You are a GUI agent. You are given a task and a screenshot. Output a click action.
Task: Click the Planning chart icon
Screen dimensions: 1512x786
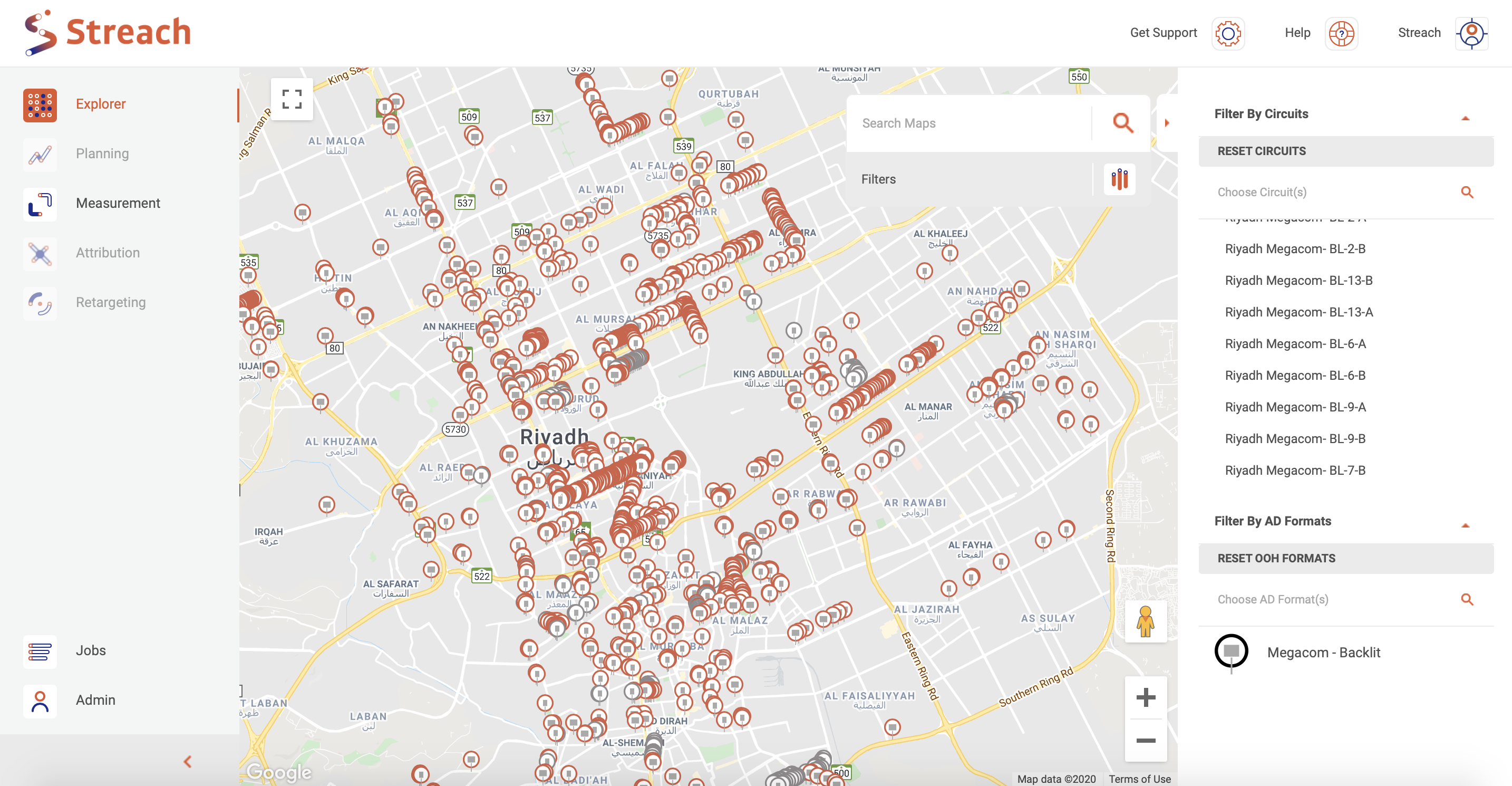pyautogui.click(x=40, y=155)
